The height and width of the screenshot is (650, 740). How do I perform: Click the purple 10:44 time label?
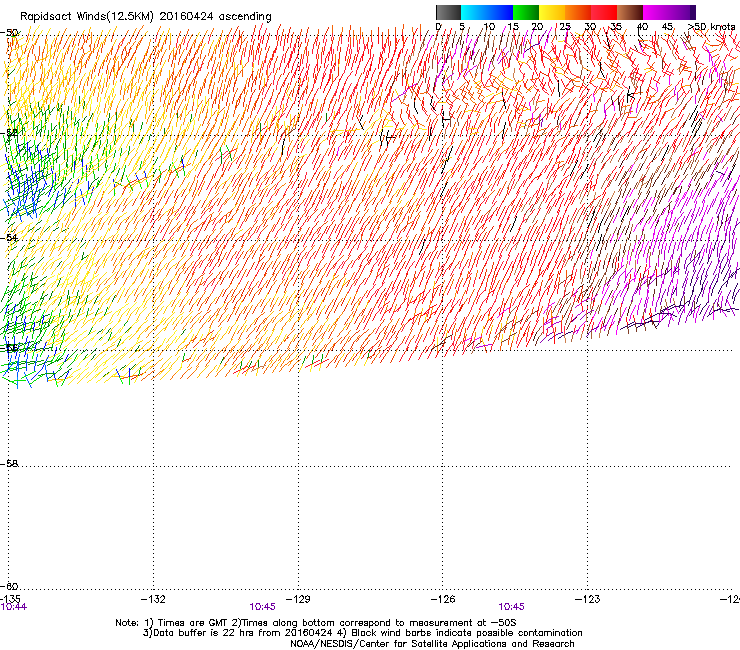[14, 607]
